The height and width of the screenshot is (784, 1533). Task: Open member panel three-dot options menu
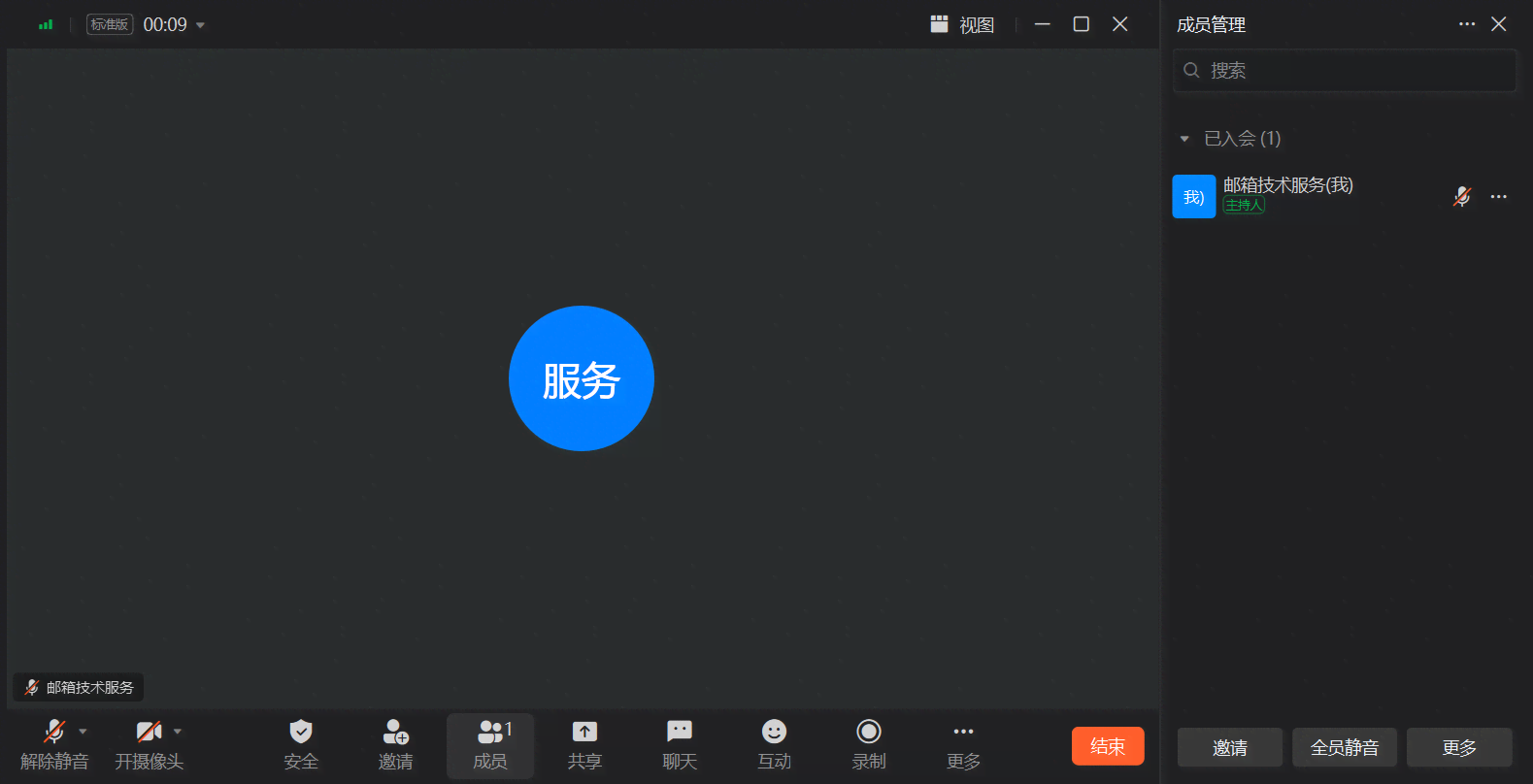click(1467, 24)
